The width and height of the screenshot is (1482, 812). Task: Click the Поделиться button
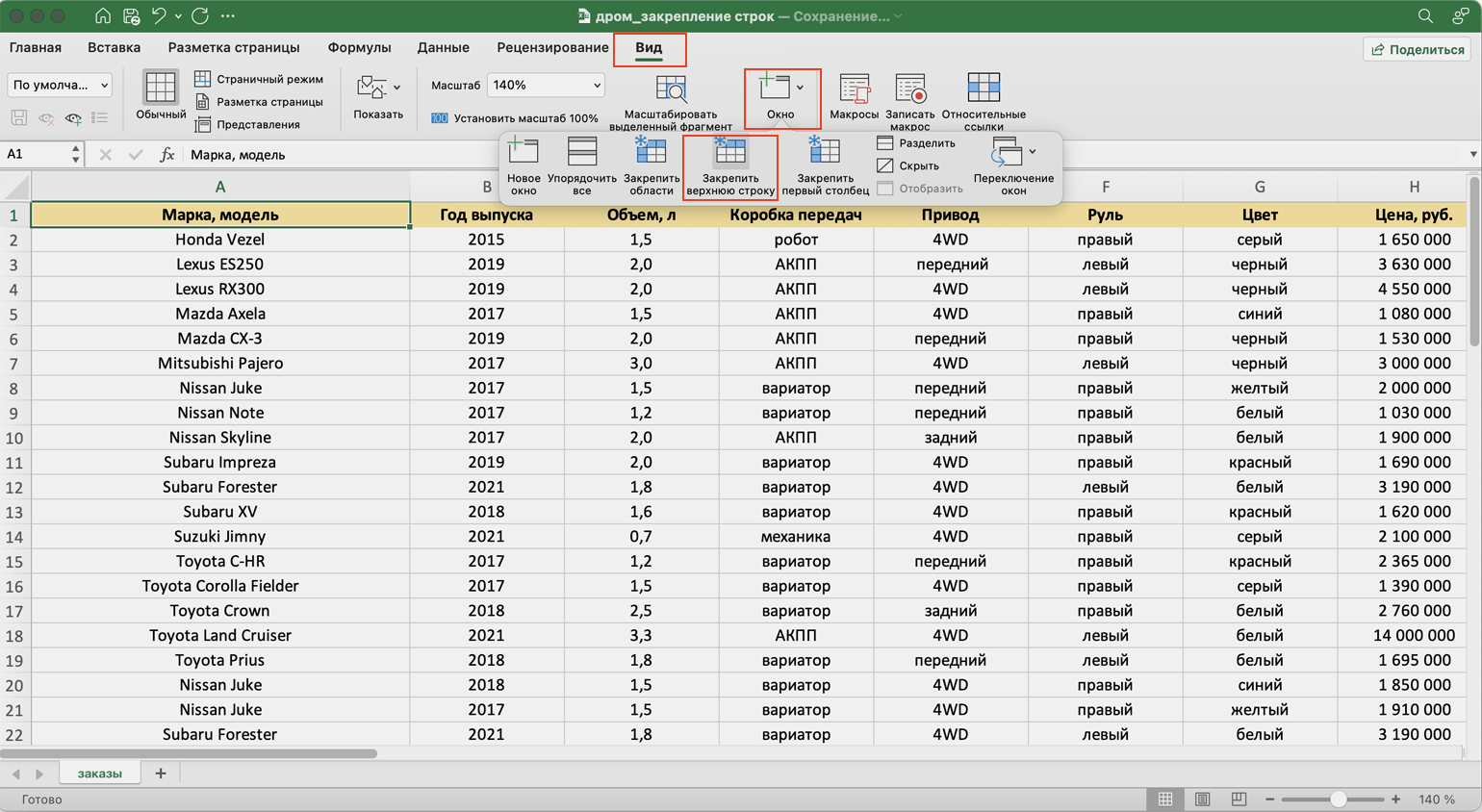coord(1418,49)
